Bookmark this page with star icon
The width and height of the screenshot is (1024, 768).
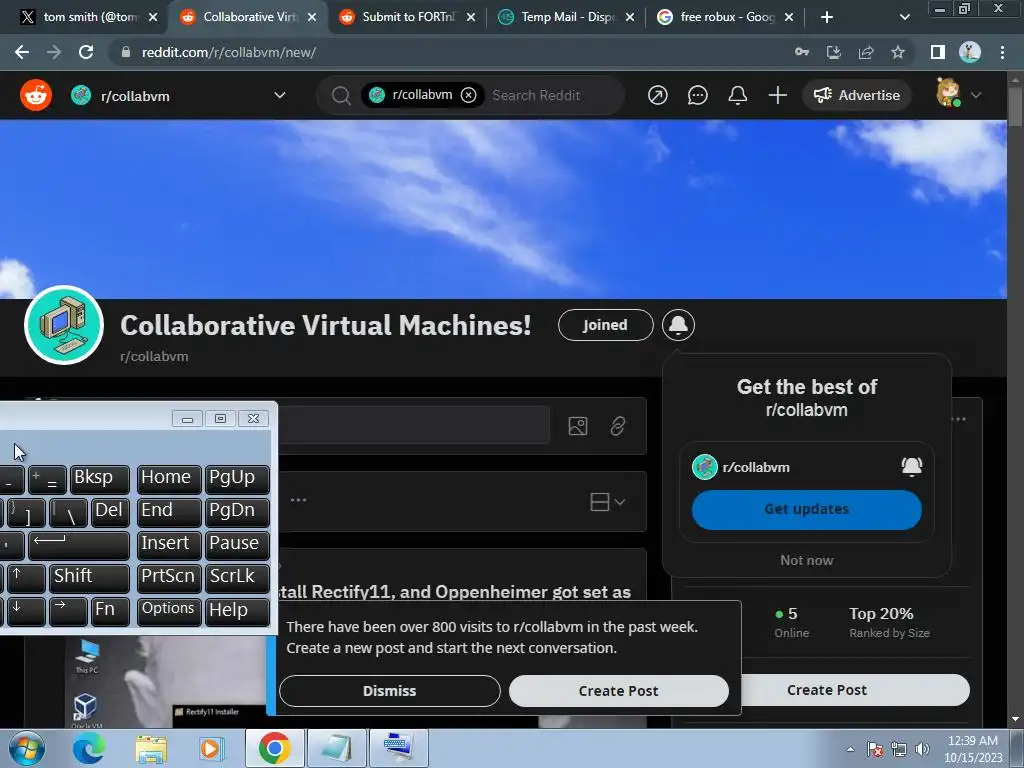pyautogui.click(x=898, y=52)
